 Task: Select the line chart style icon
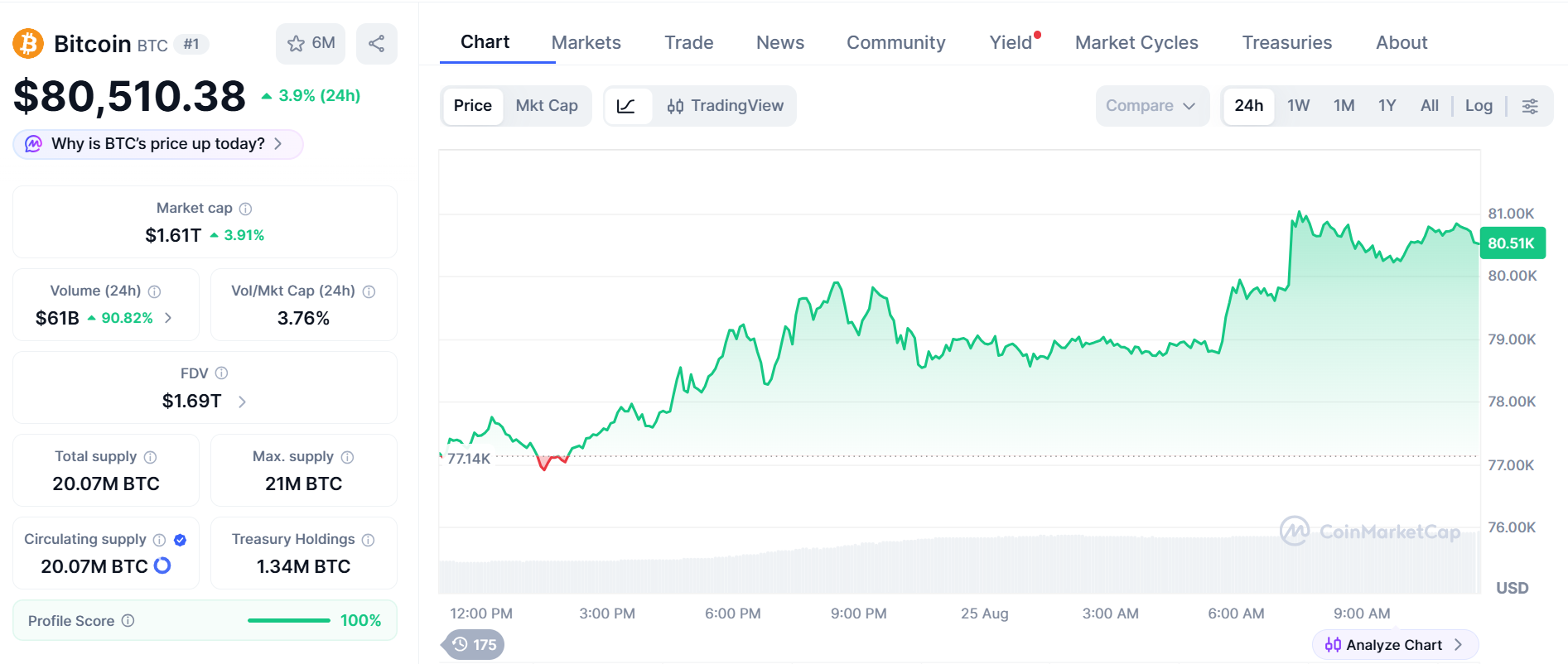click(x=627, y=106)
